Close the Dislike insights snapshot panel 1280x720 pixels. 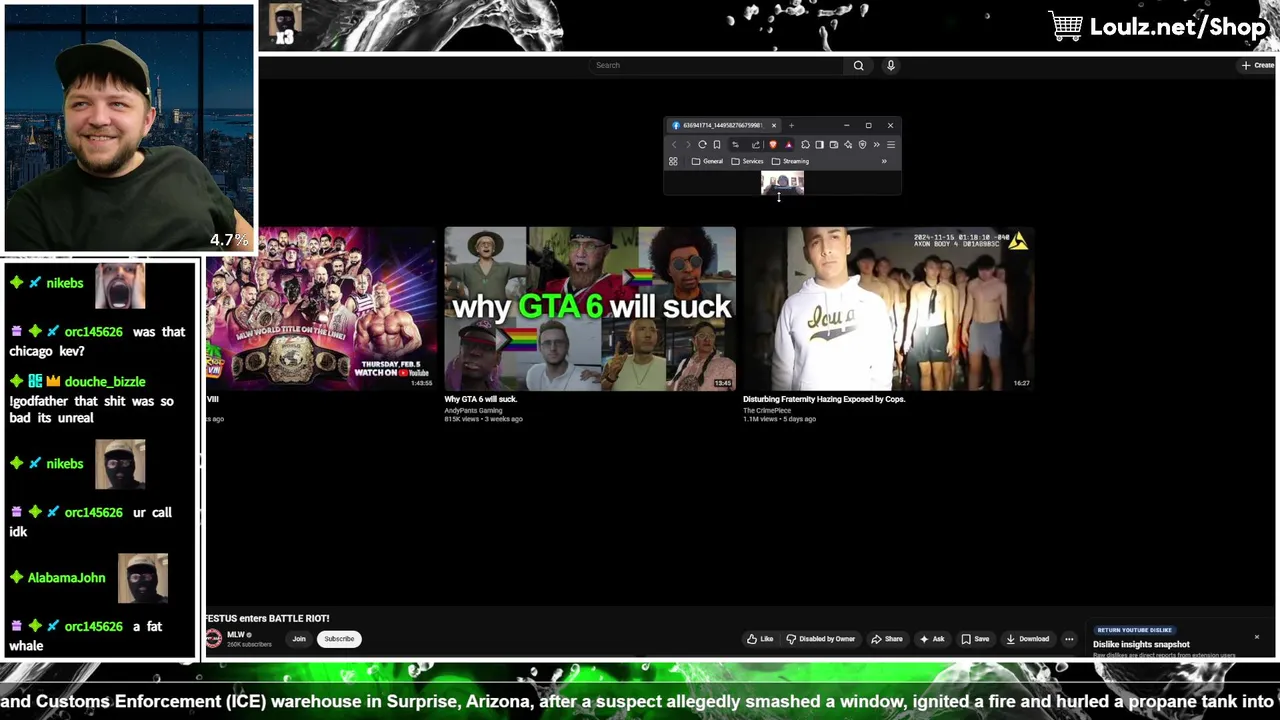(1257, 637)
